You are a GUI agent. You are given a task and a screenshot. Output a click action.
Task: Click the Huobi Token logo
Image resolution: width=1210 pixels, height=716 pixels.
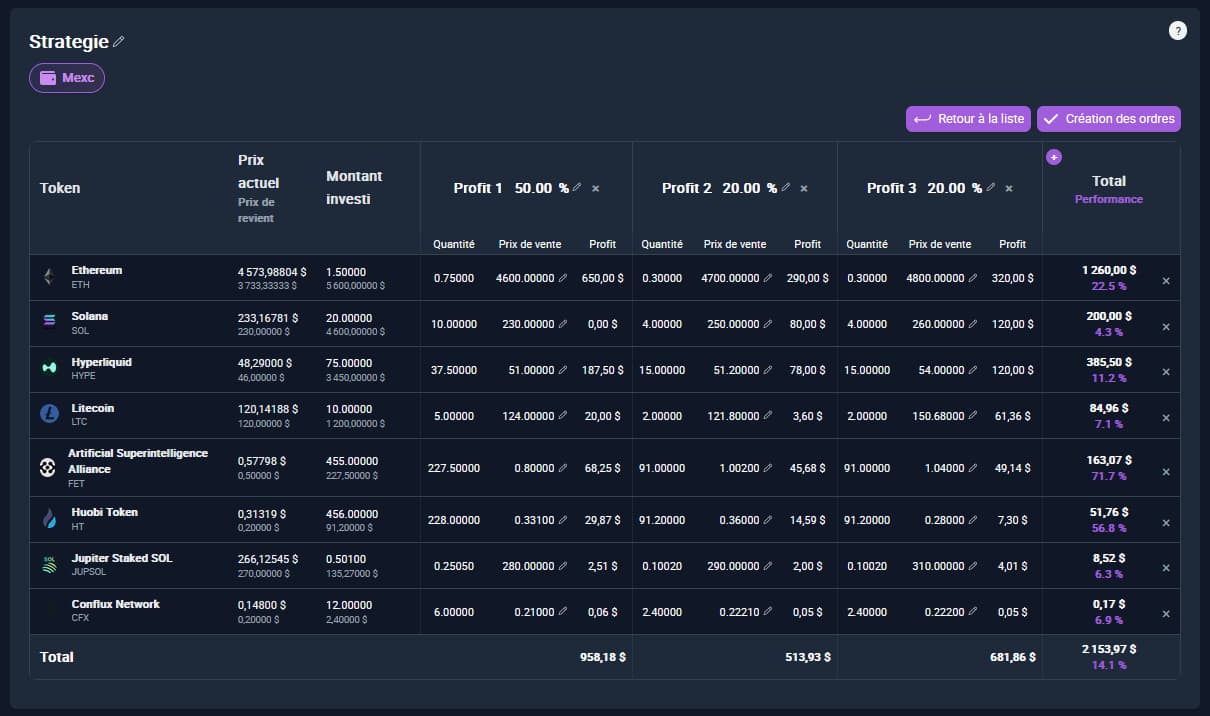pos(49,518)
